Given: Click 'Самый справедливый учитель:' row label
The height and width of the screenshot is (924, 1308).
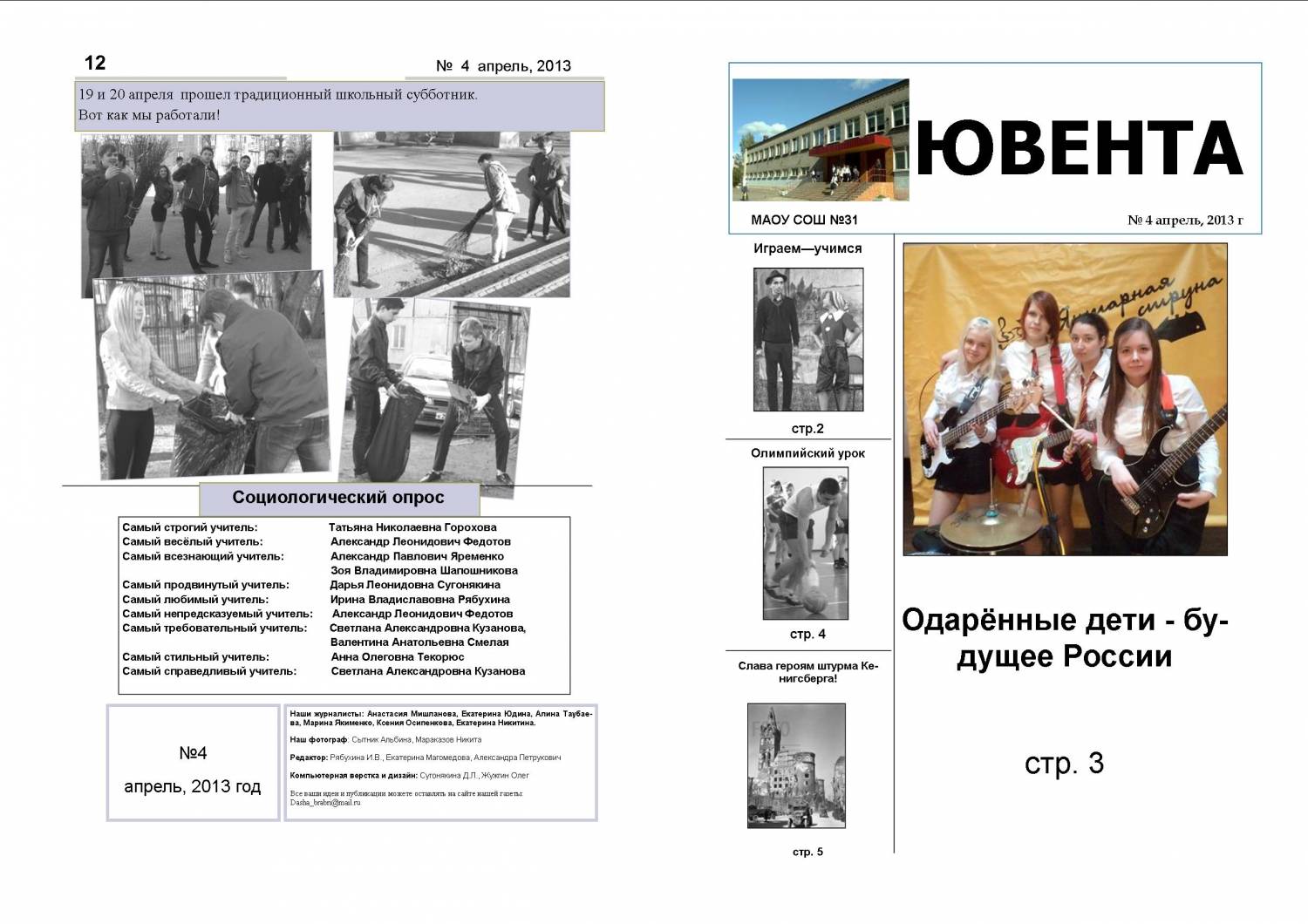Looking at the screenshot, I should tap(209, 671).
